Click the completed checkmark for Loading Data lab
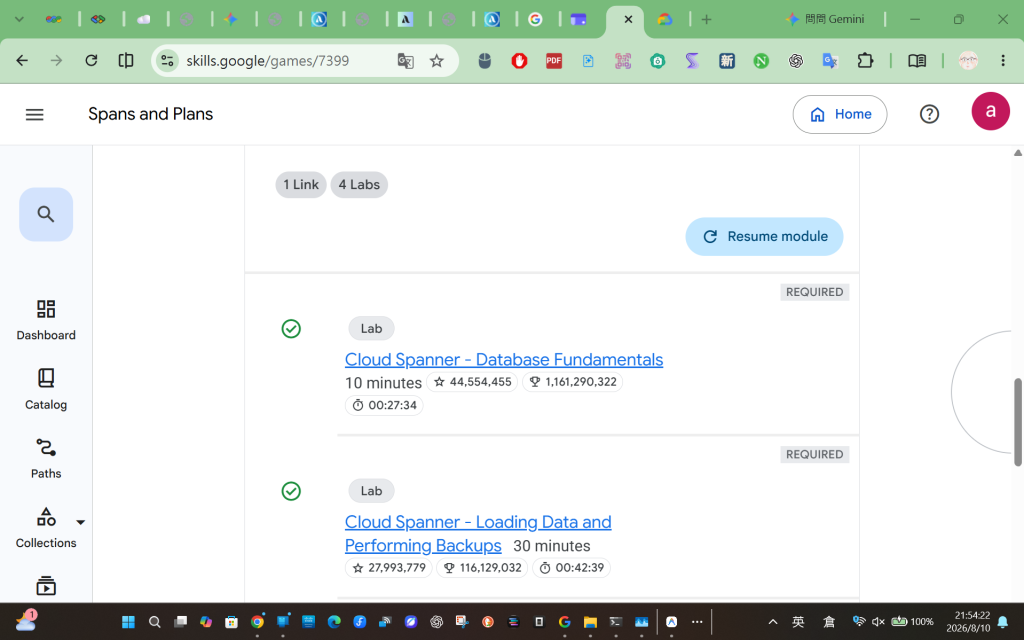 (x=291, y=491)
